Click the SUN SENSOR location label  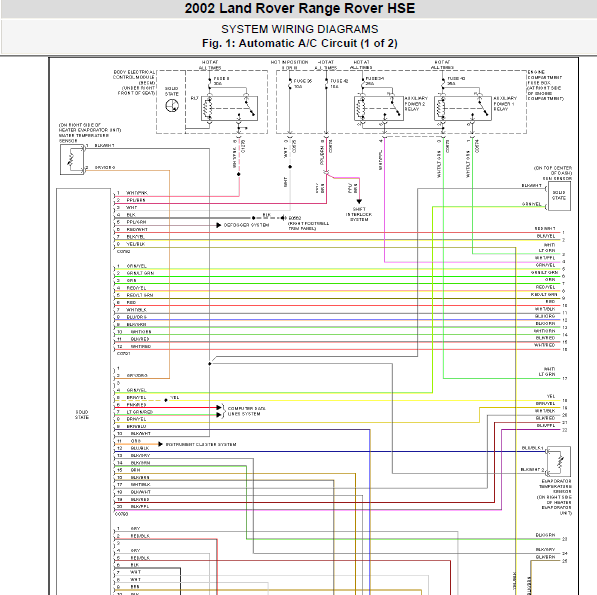[553, 173]
